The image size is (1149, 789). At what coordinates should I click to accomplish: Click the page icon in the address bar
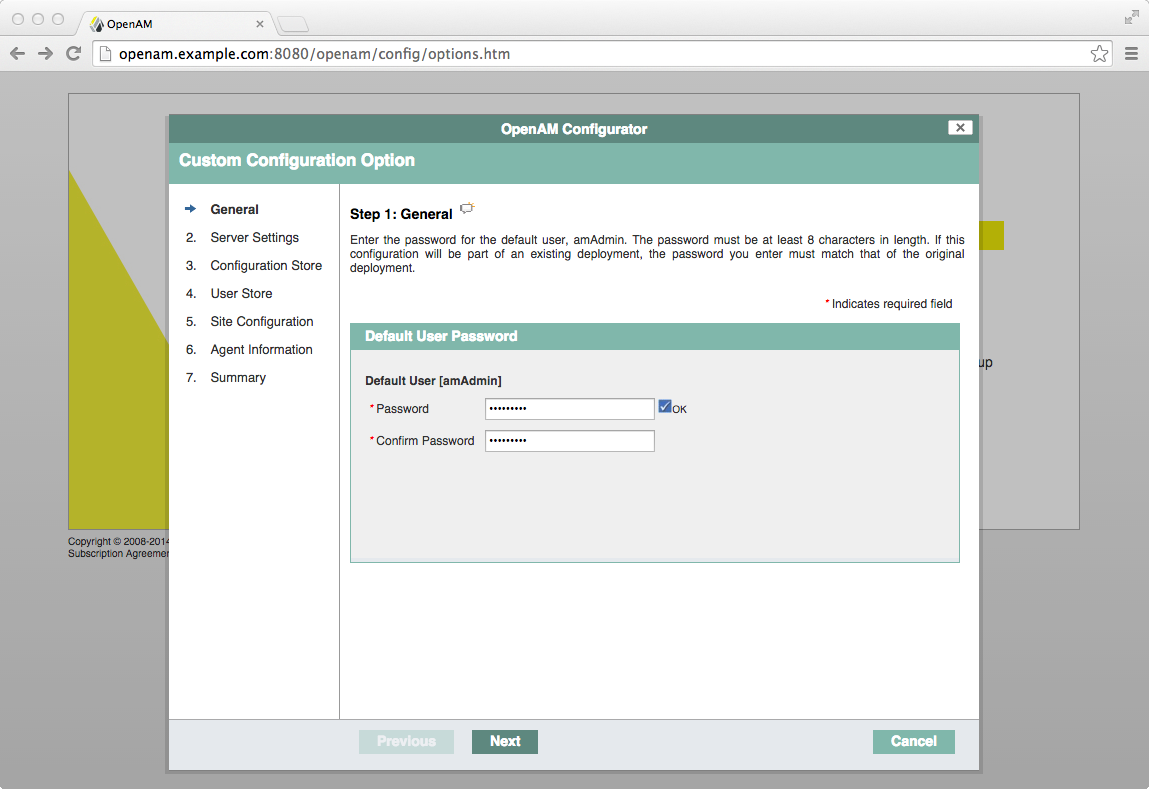pyautogui.click(x=105, y=53)
